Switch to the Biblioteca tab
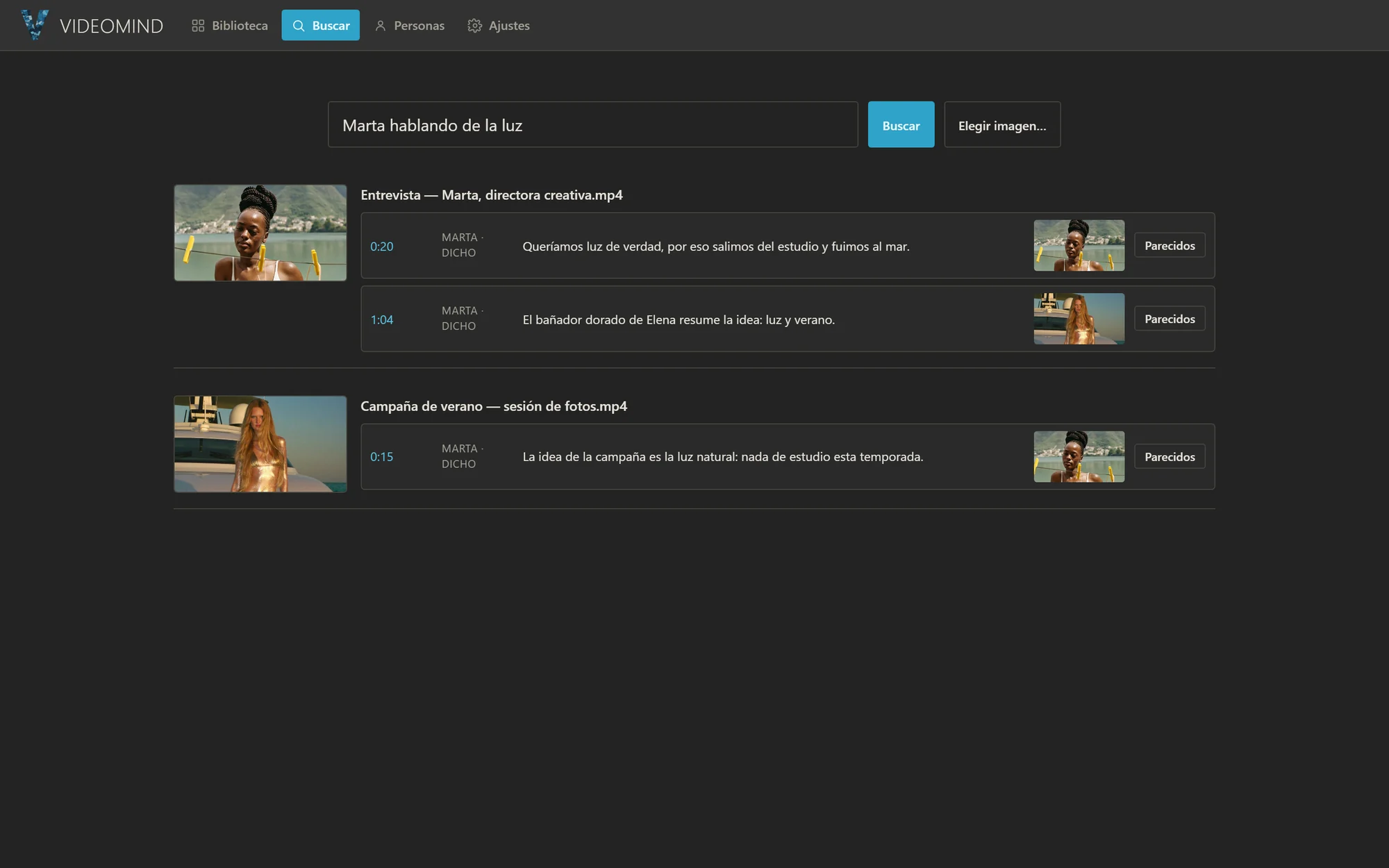 pos(230,26)
